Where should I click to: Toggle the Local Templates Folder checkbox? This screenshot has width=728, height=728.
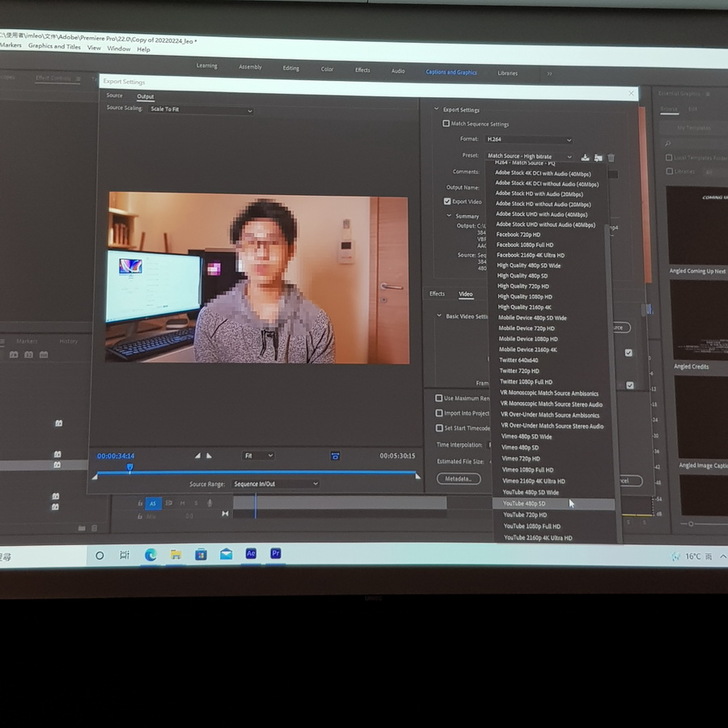tap(669, 157)
